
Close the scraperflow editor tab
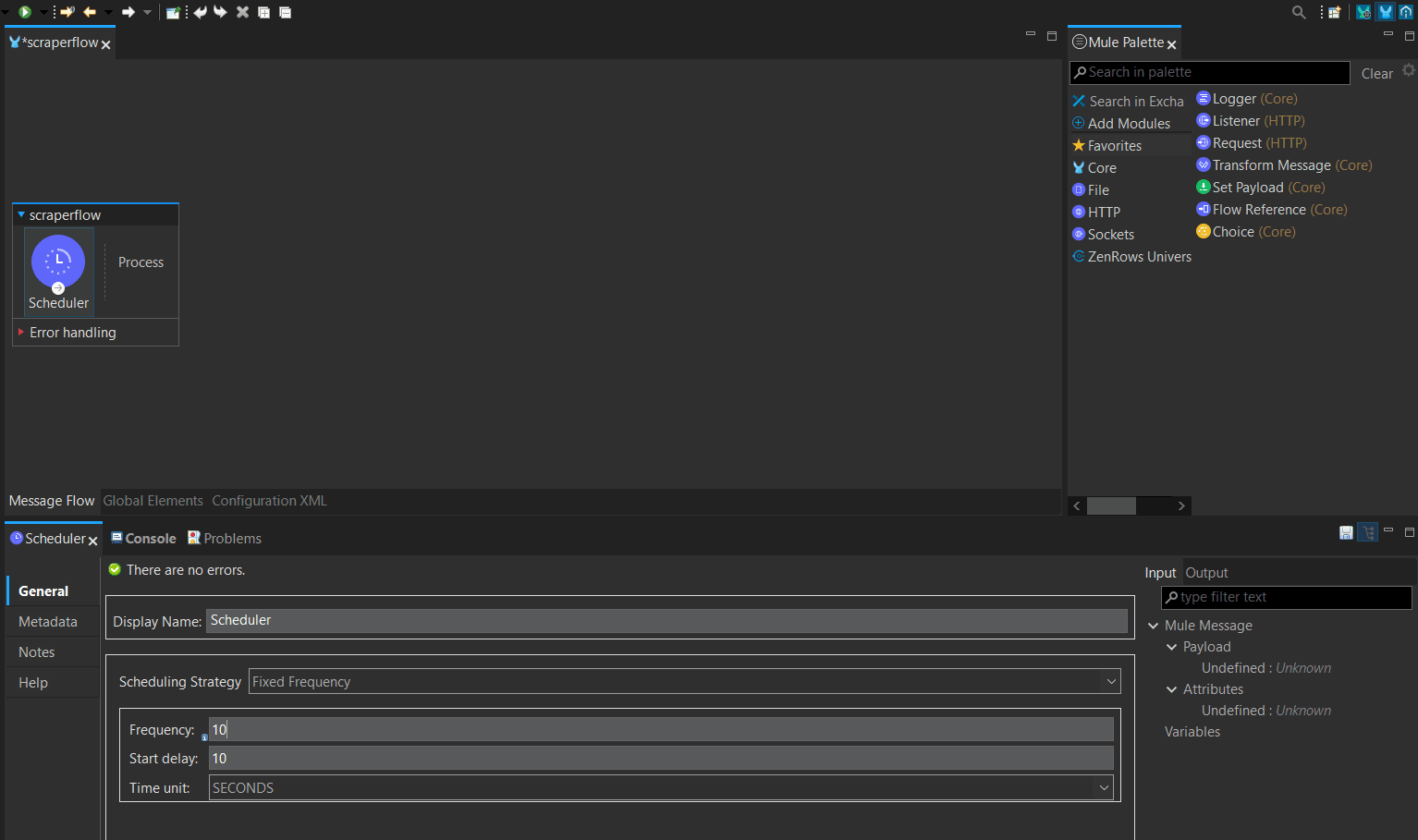click(x=106, y=44)
